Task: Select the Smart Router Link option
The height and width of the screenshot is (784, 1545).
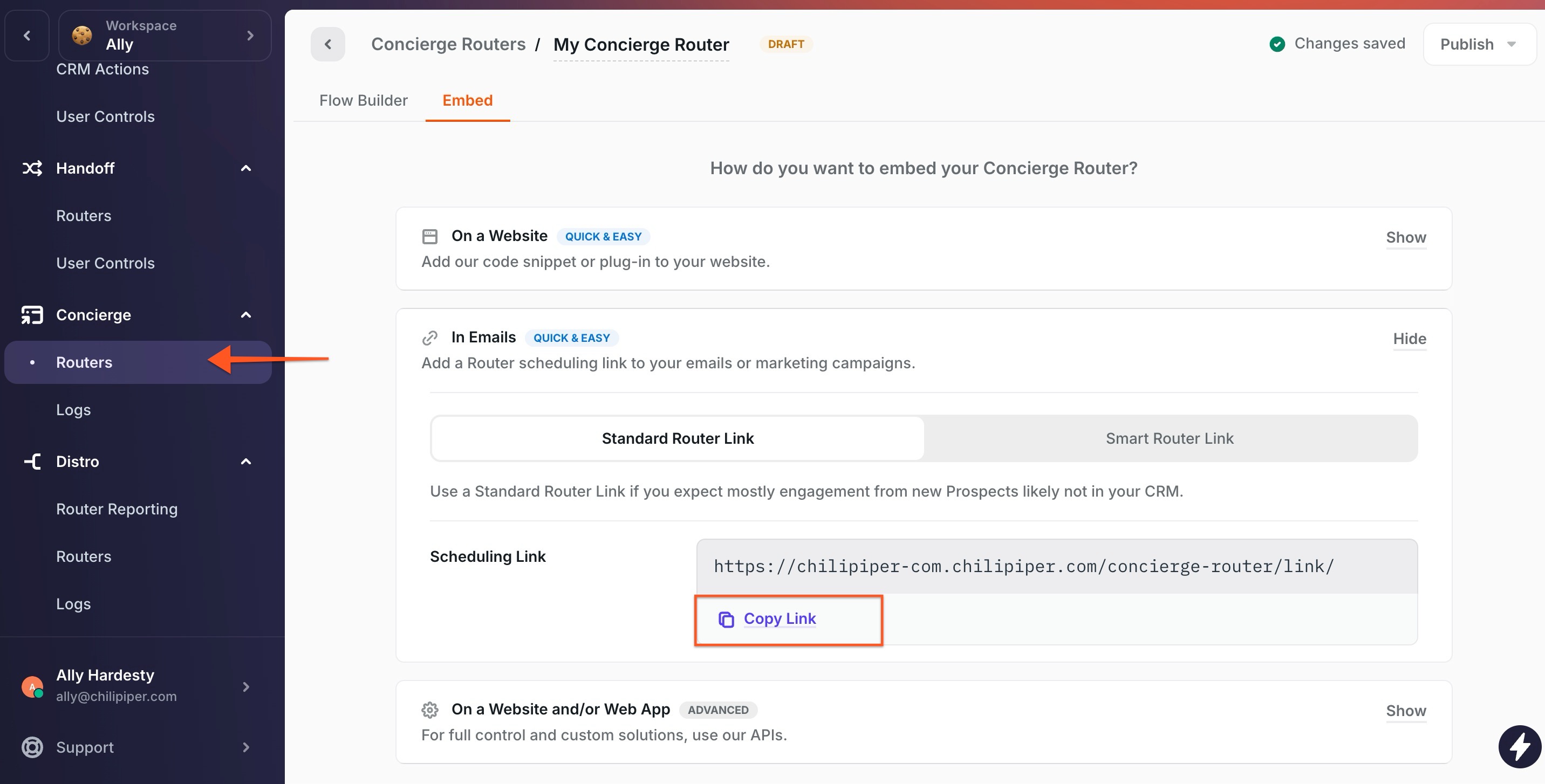Action: (1170, 439)
